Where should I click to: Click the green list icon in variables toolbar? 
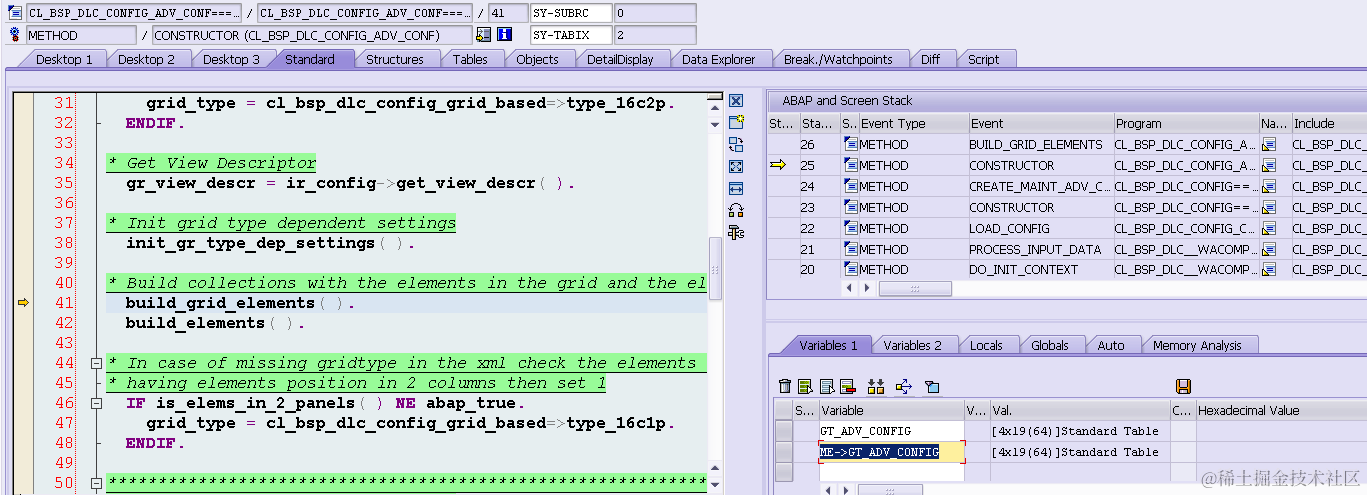coord(805,386)
